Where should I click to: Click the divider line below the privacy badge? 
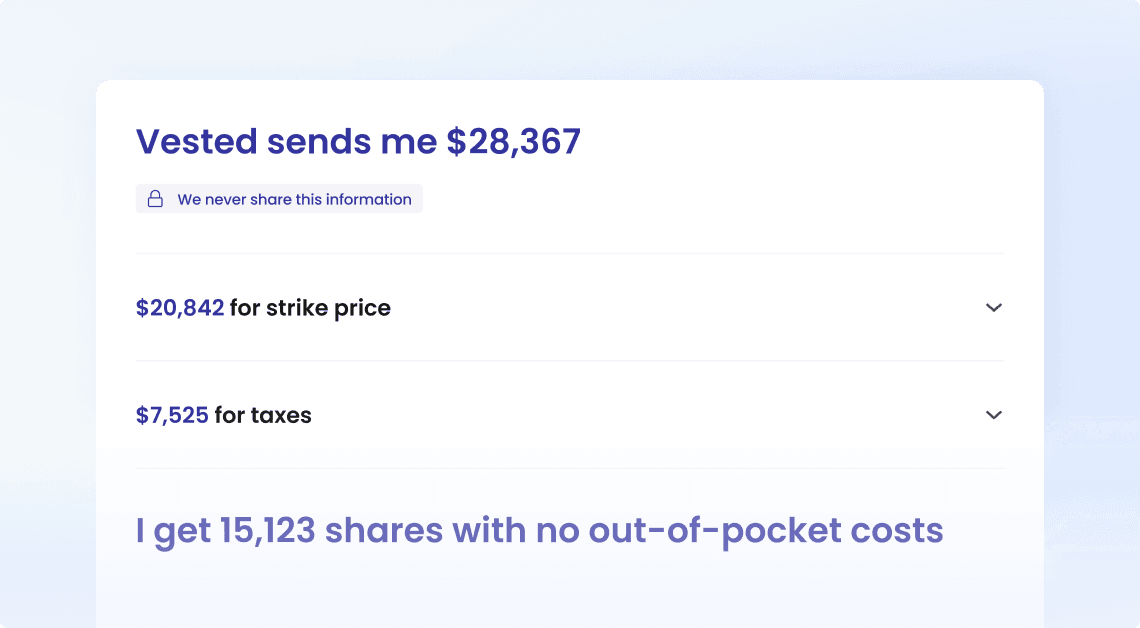(570, 254)
